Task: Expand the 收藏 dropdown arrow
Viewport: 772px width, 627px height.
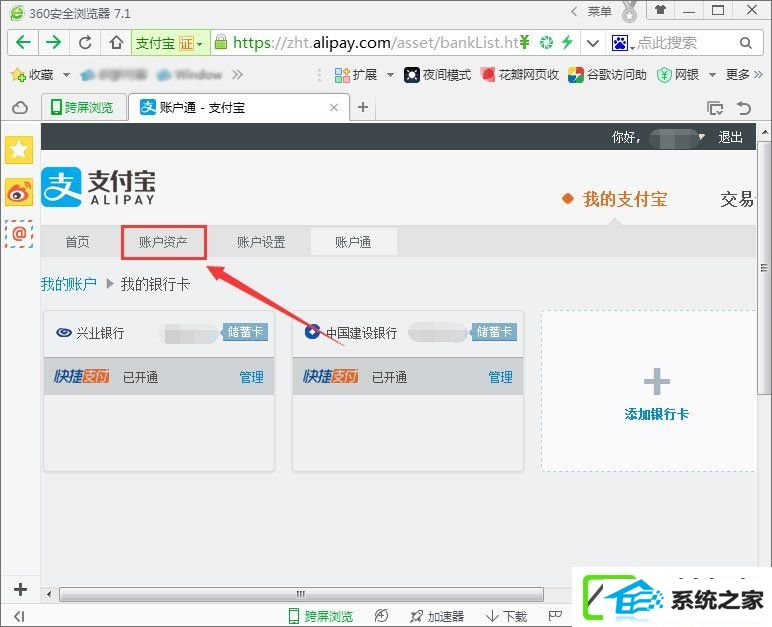Action: point(66,75)
